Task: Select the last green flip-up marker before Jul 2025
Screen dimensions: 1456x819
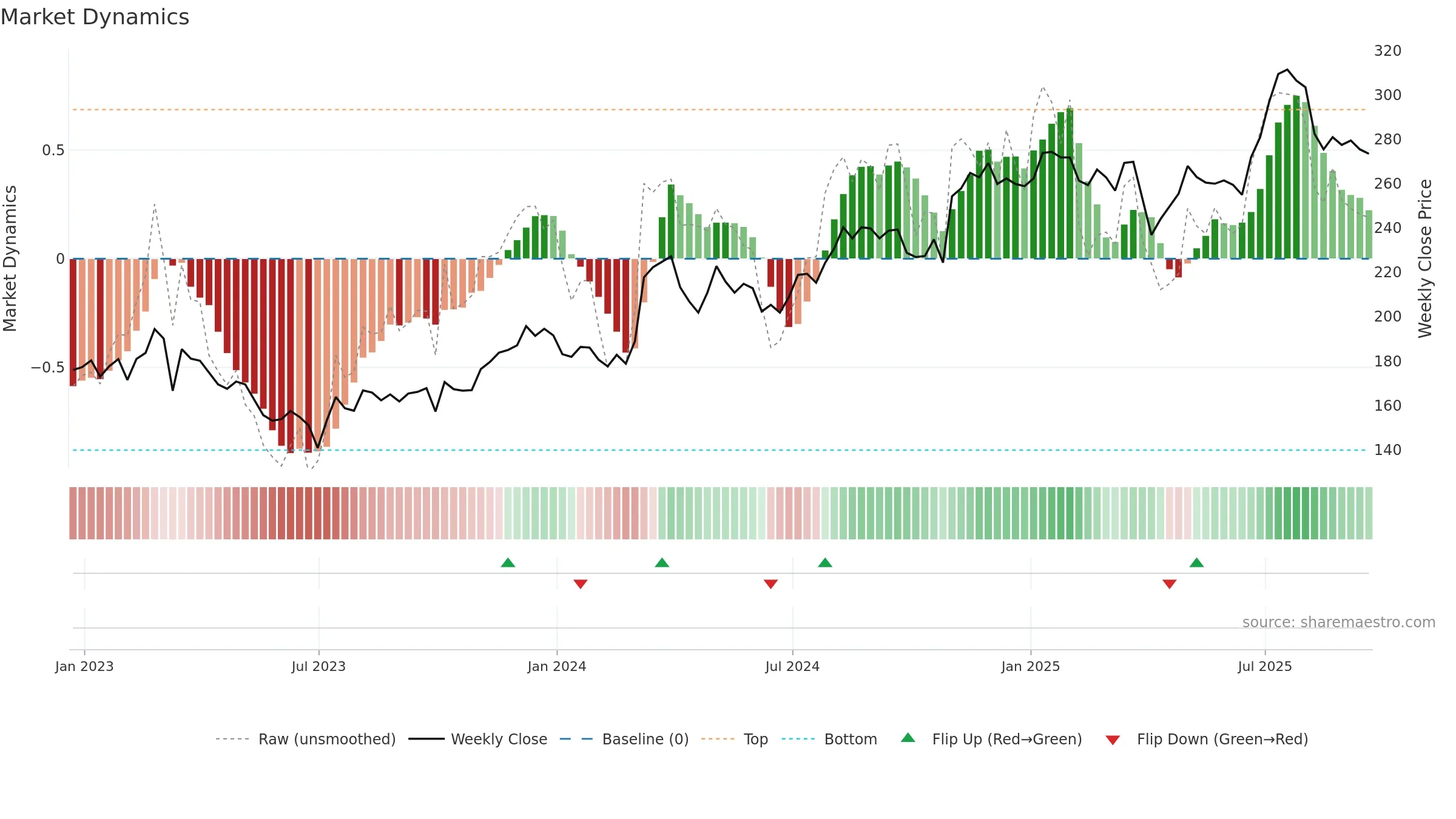Action: (x=1197, y=562)
